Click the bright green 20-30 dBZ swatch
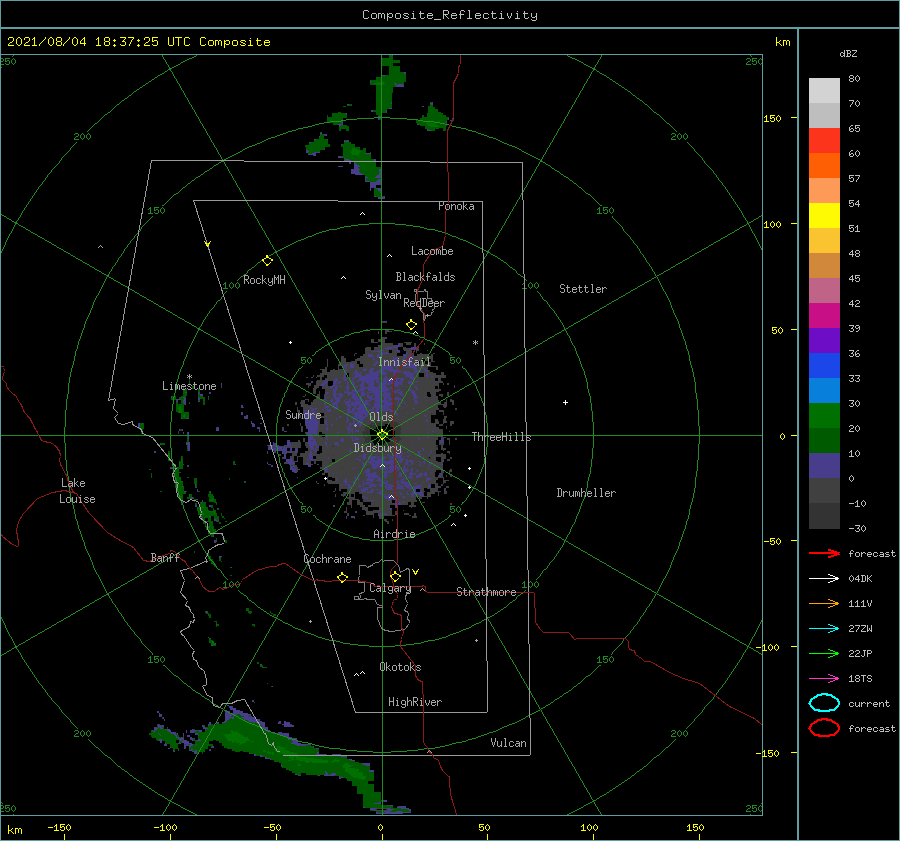Viewport: 900px width, 841px height. coord(824,416)
